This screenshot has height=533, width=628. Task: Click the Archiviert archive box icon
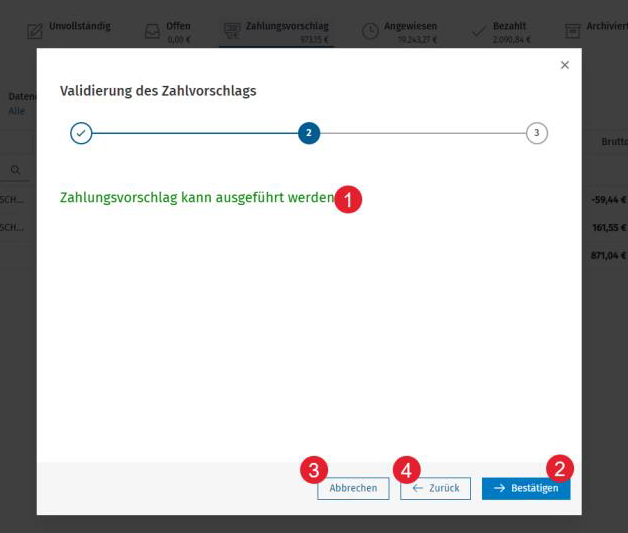[572, 31]
